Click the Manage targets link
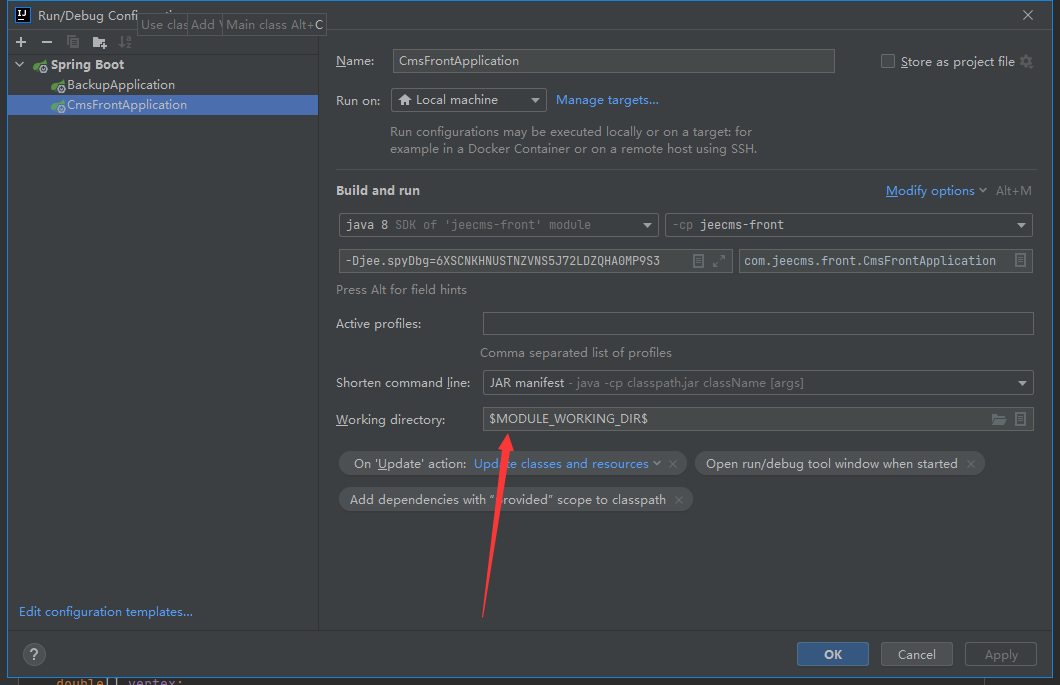The height and width of the screenshot is (685, 1060). point(607,100)
